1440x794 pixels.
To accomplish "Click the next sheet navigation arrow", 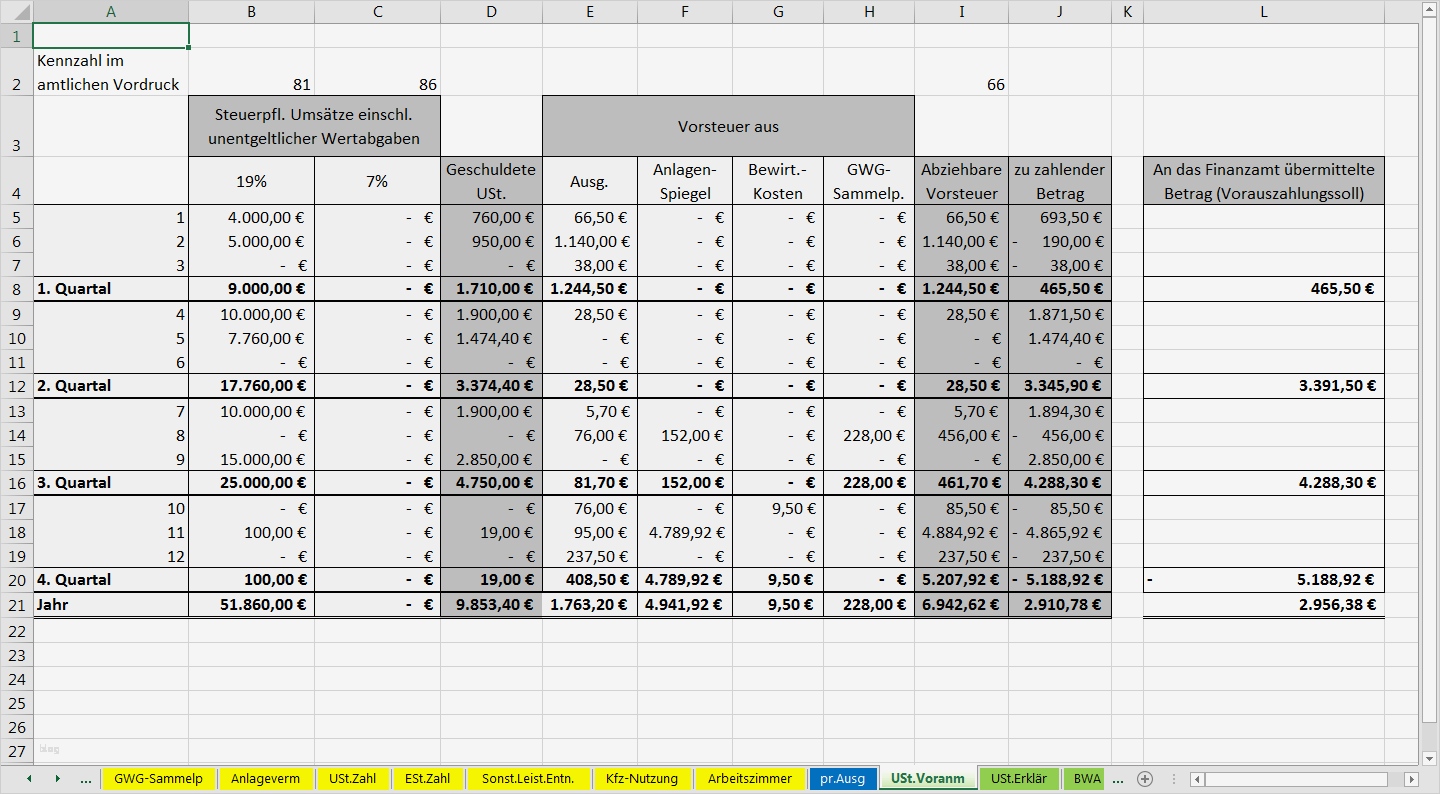I will tap(57, 779).
